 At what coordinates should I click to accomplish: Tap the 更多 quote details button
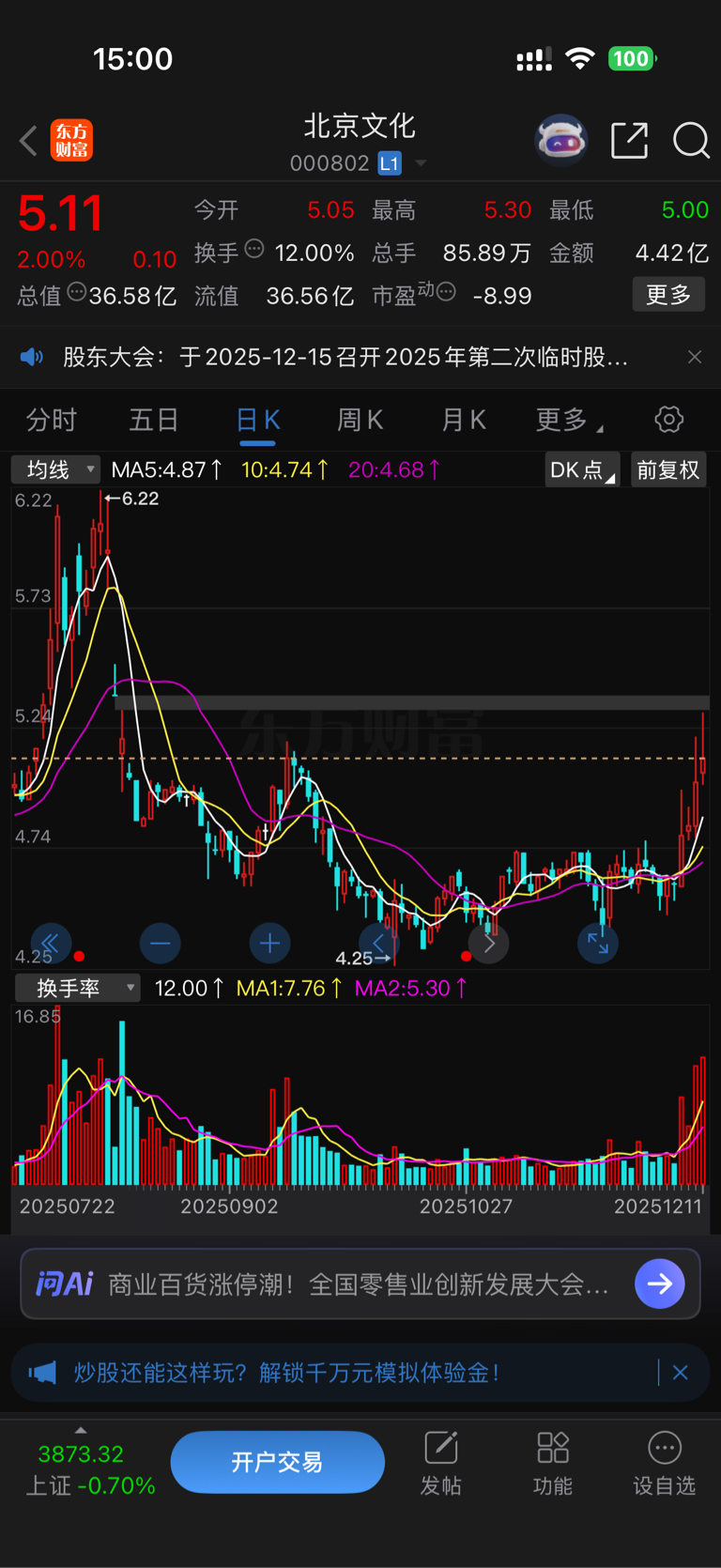pos(668,295)
